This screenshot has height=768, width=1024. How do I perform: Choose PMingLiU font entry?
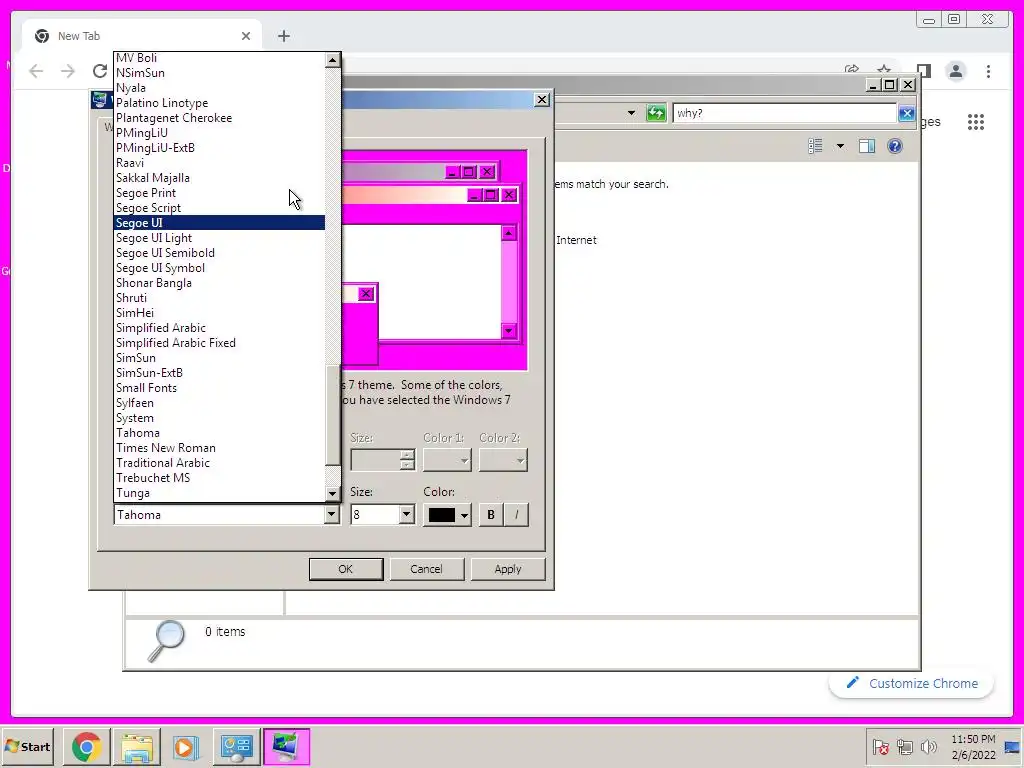[219, 133]
